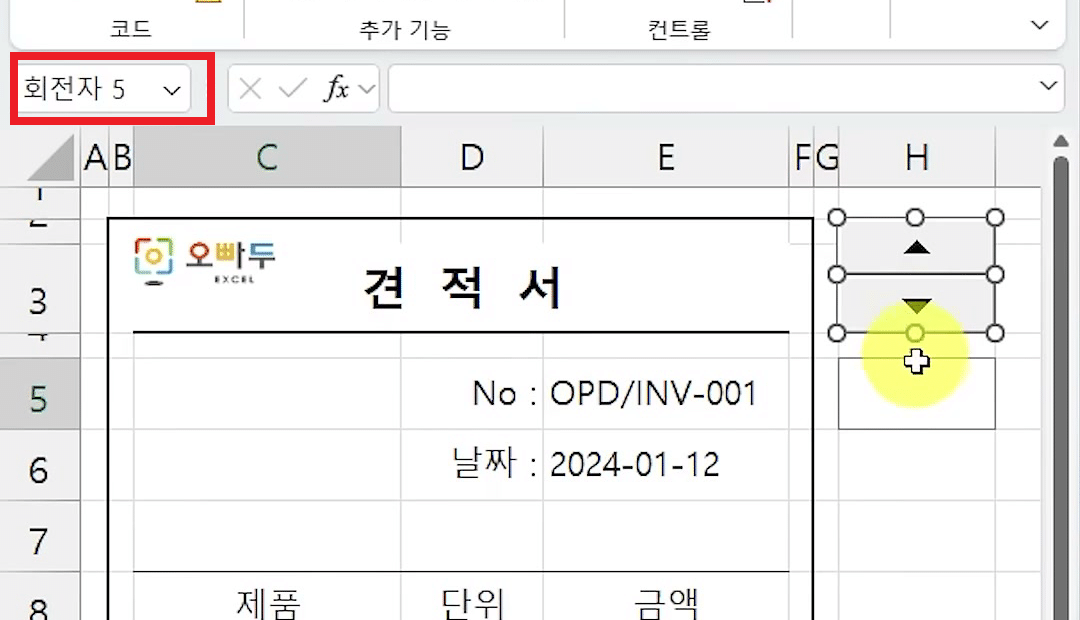Click the Cancel (X) formula icon
The width and height of the screenshot is (1080, 620).
250,89
